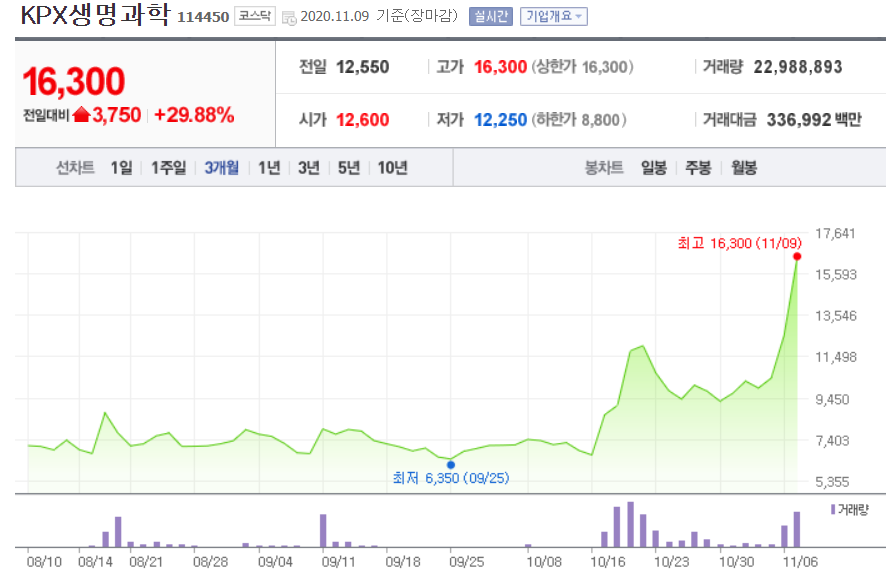886x586 pixels.
Task: Click the 최저 6,350 (09/25) label
Action: point(451,479)
